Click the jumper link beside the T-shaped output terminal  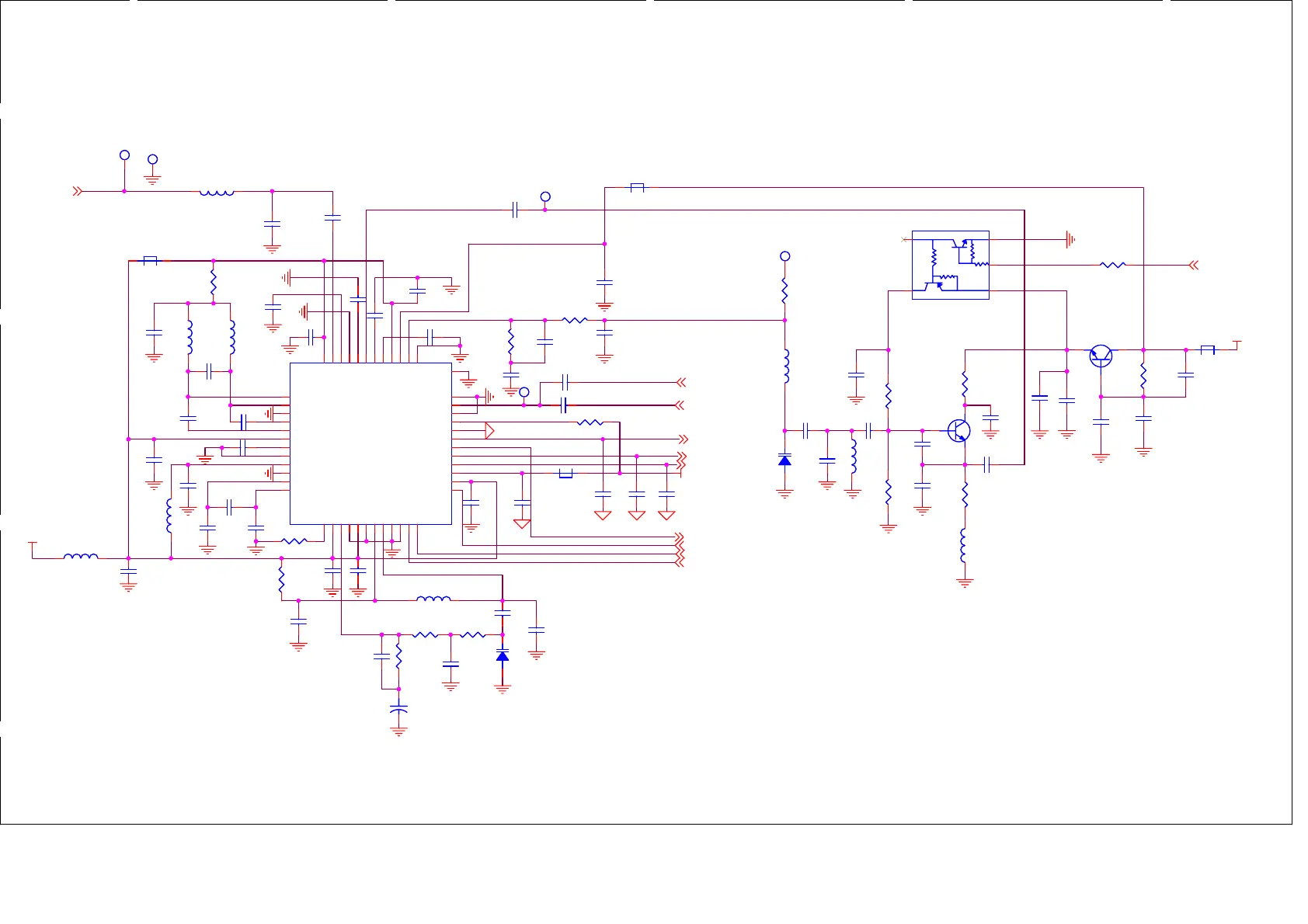1207,349
